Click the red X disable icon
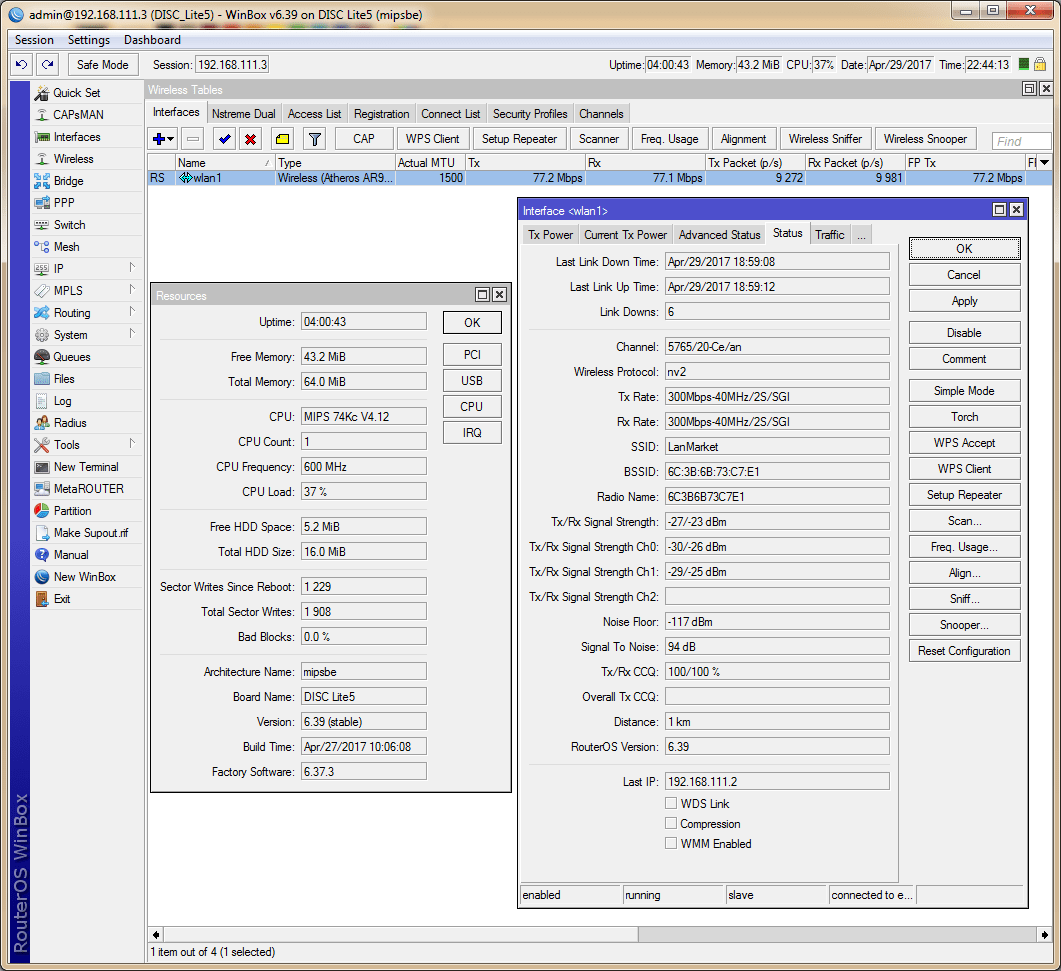This screenshot has height=971, width=1061. pos(251,139)
